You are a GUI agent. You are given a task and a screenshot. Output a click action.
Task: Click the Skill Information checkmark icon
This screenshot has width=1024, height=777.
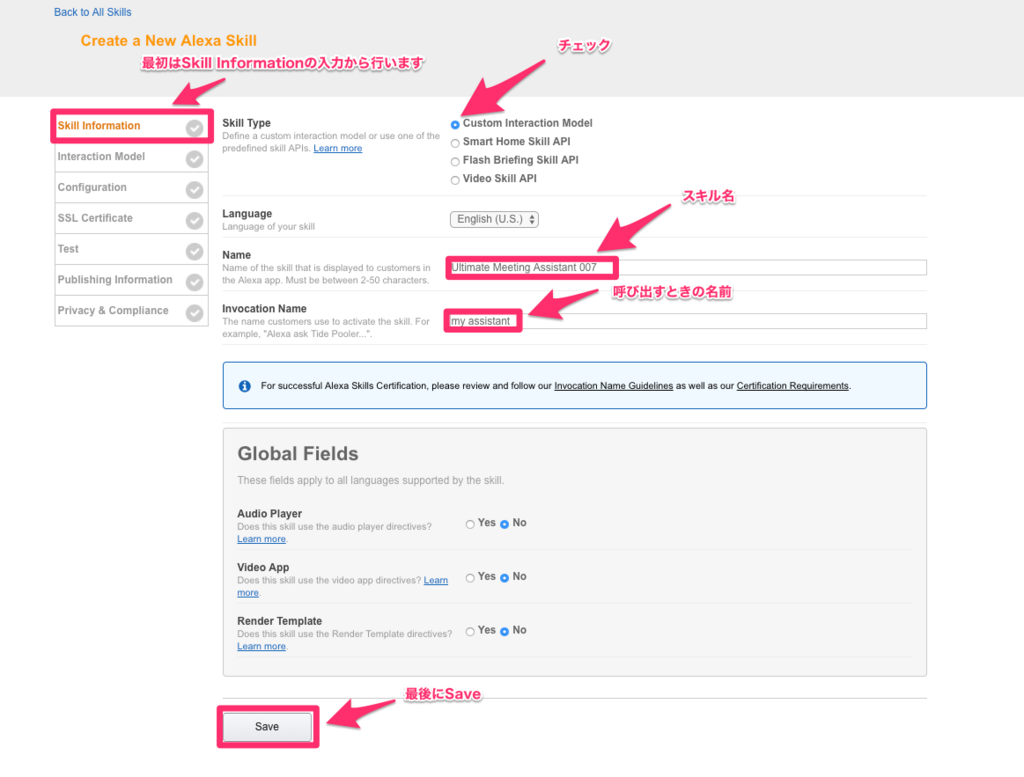194,128
